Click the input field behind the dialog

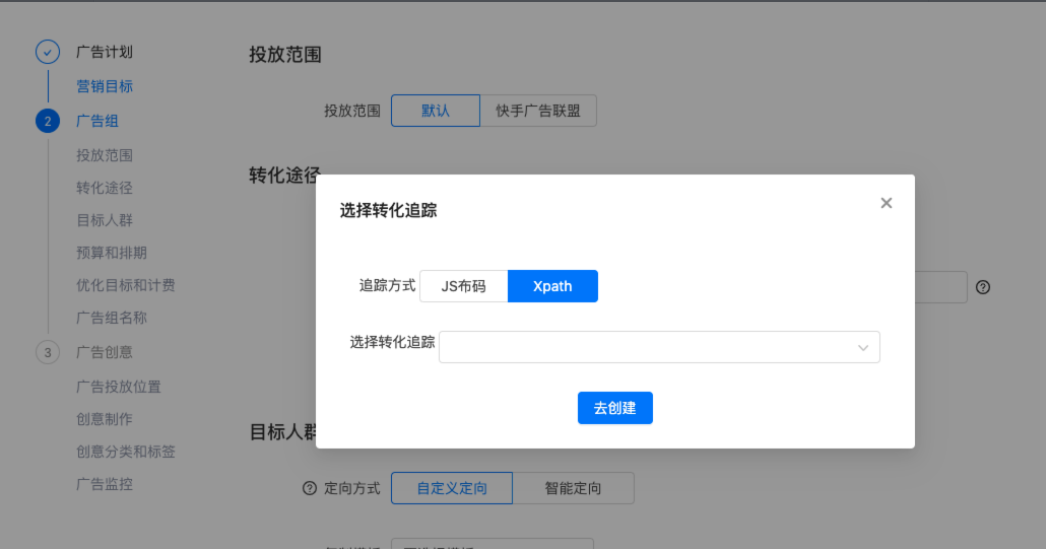click(x=941, y=287)
